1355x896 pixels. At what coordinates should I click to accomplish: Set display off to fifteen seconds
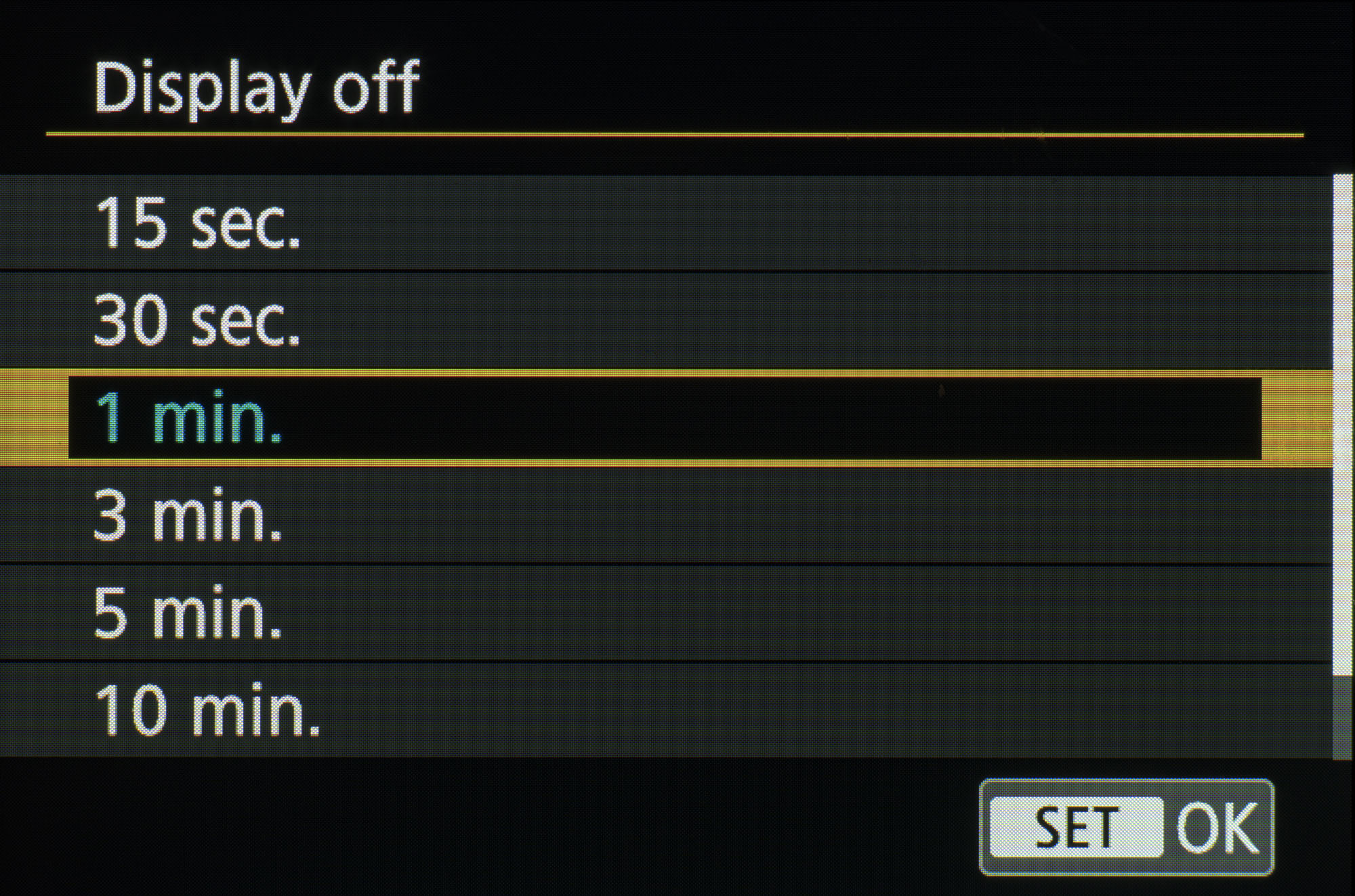[664, 223]
